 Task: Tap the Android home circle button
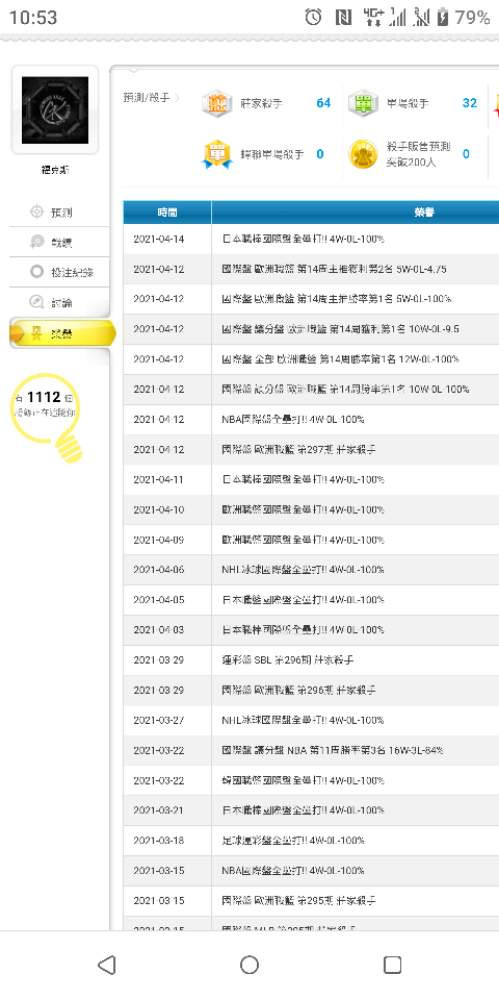click(250, 964)
